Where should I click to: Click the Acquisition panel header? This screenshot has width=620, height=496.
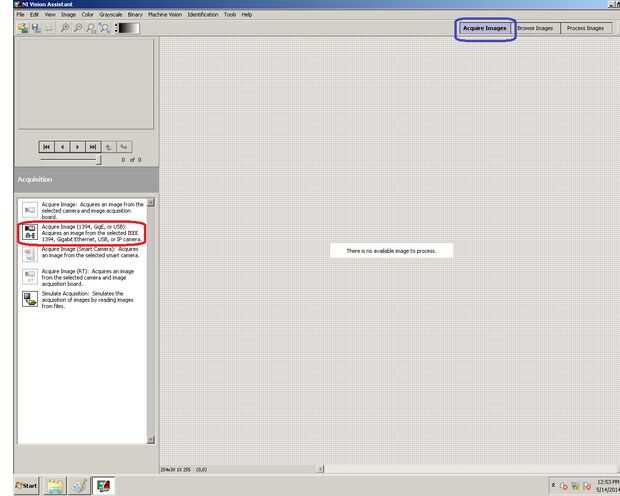(x=86, y=180)
